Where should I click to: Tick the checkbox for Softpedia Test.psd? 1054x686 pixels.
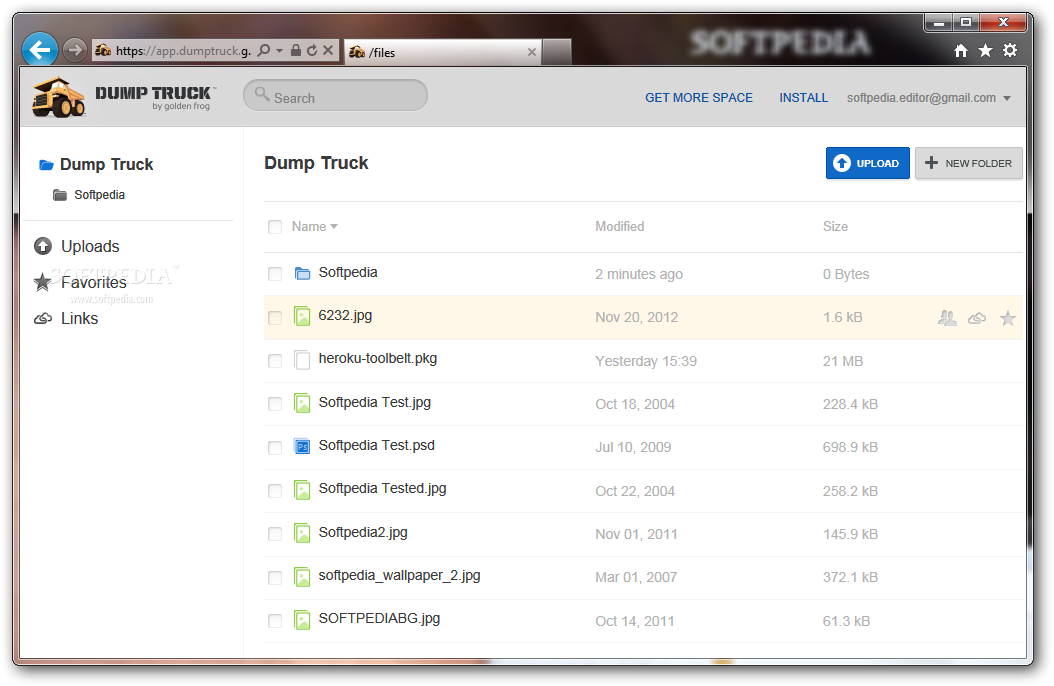(275, 447)
